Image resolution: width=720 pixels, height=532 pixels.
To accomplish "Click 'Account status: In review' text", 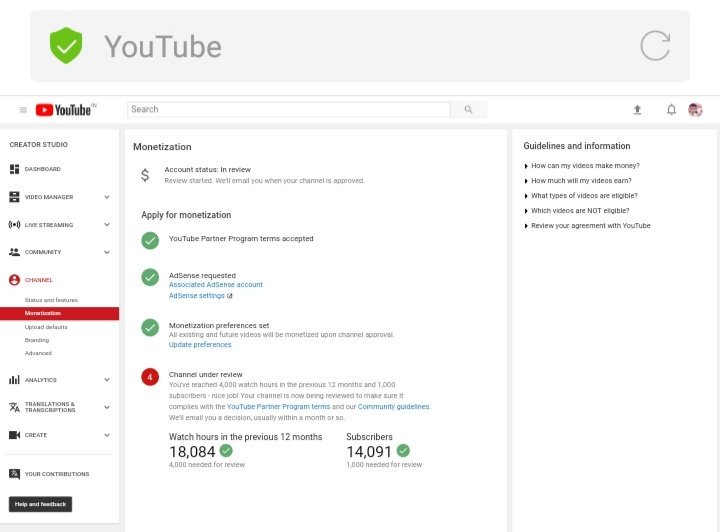I will pos(208,169).
